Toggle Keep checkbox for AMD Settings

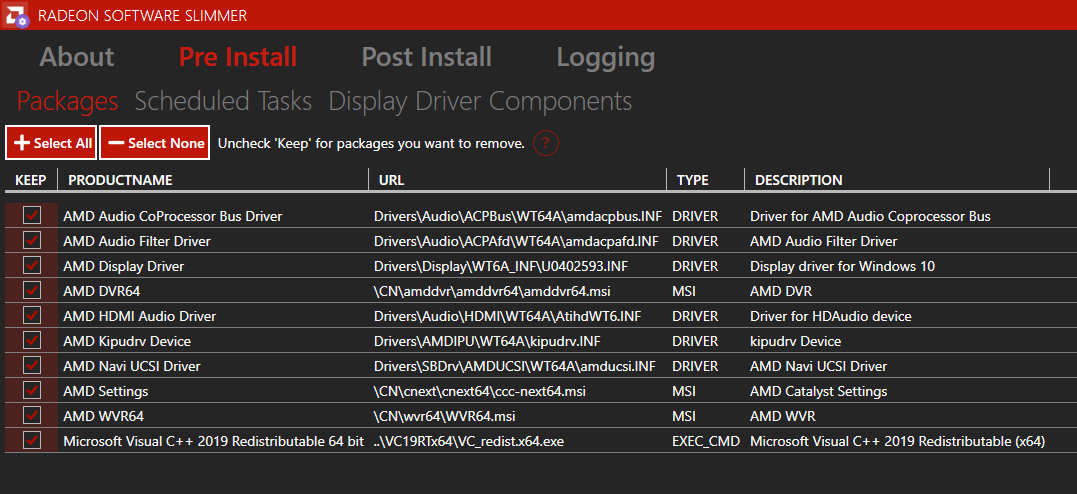32,391
